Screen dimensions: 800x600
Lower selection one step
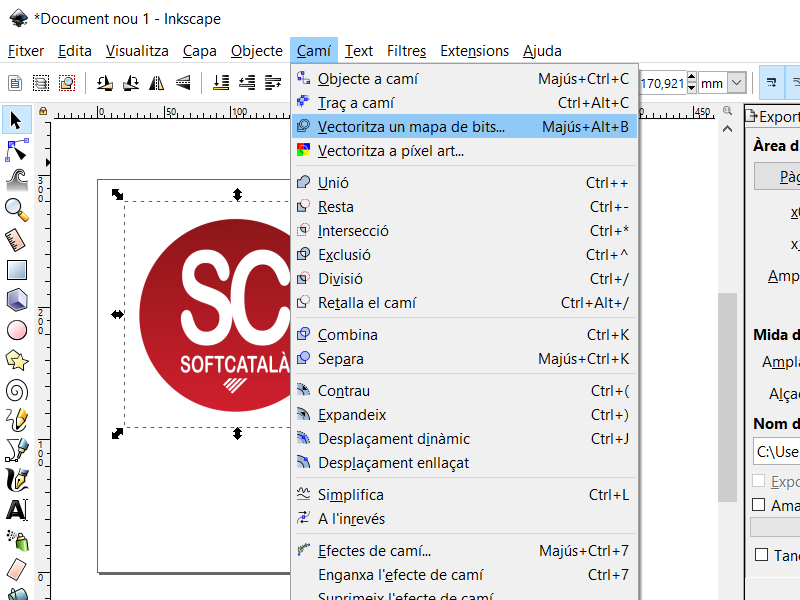(247, 83)
